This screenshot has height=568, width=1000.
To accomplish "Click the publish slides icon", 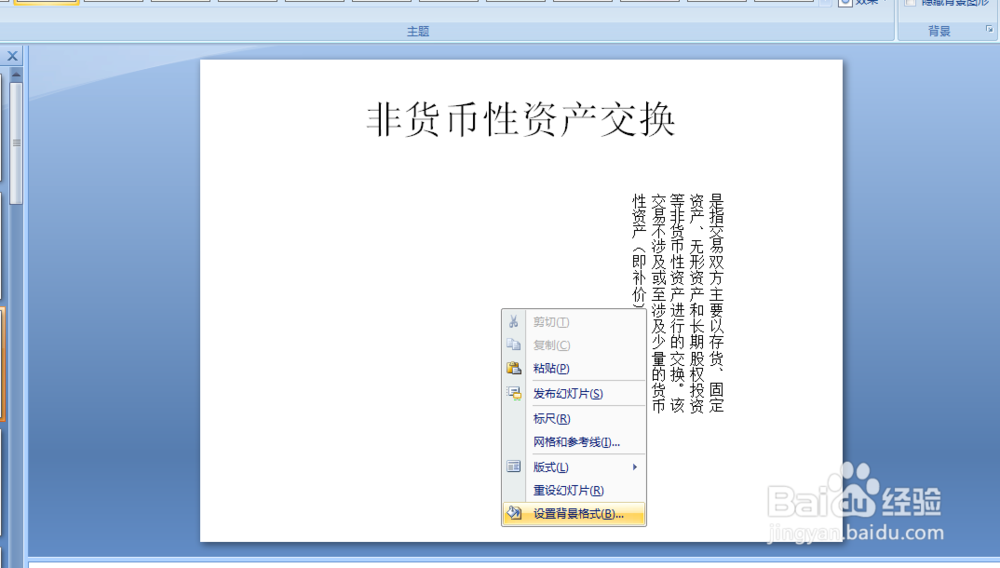I will pos(513,393).
